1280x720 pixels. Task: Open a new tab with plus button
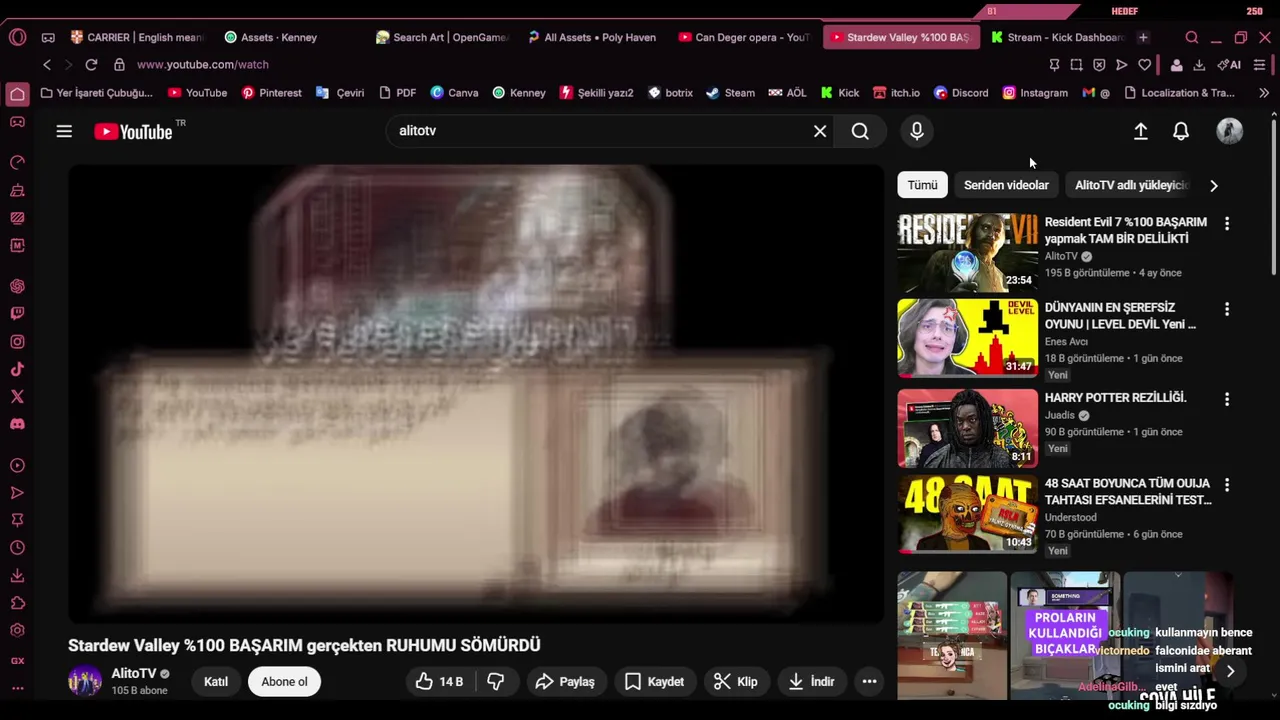(x=1143, y=37)
